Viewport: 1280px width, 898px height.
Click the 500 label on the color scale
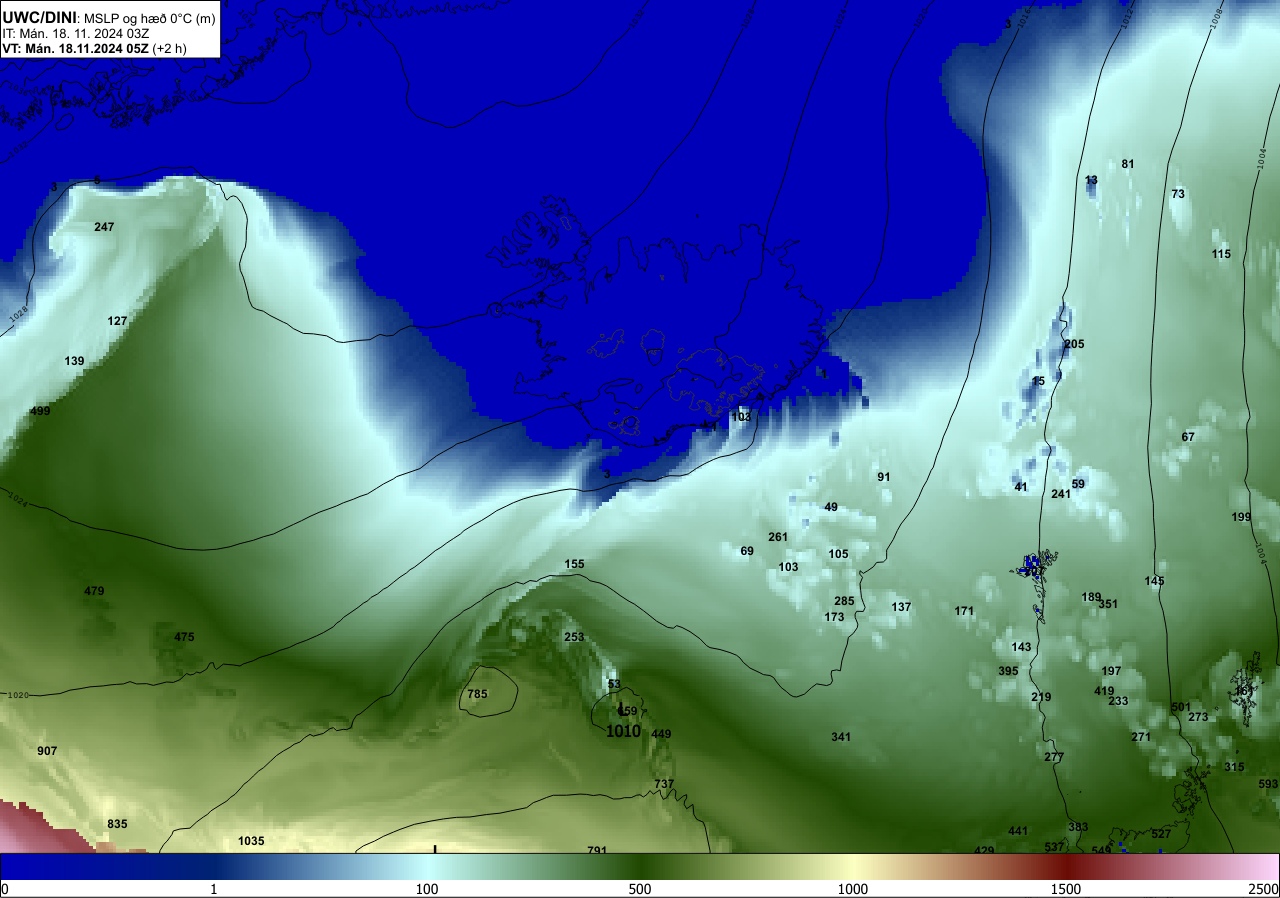pyautogui.click(x=640, y=889)
